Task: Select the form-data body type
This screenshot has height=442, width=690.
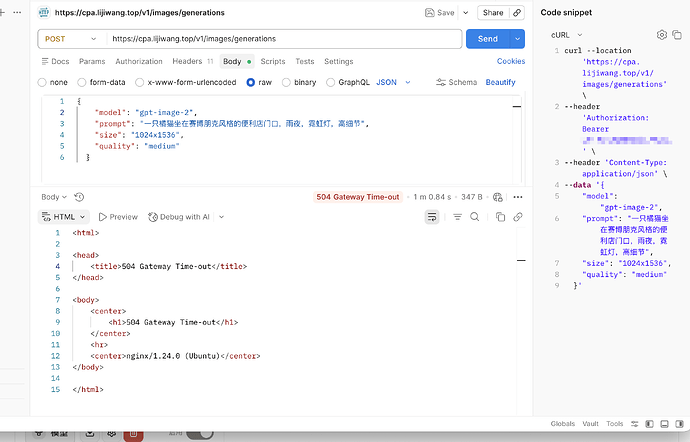Action: click(81, 82)
